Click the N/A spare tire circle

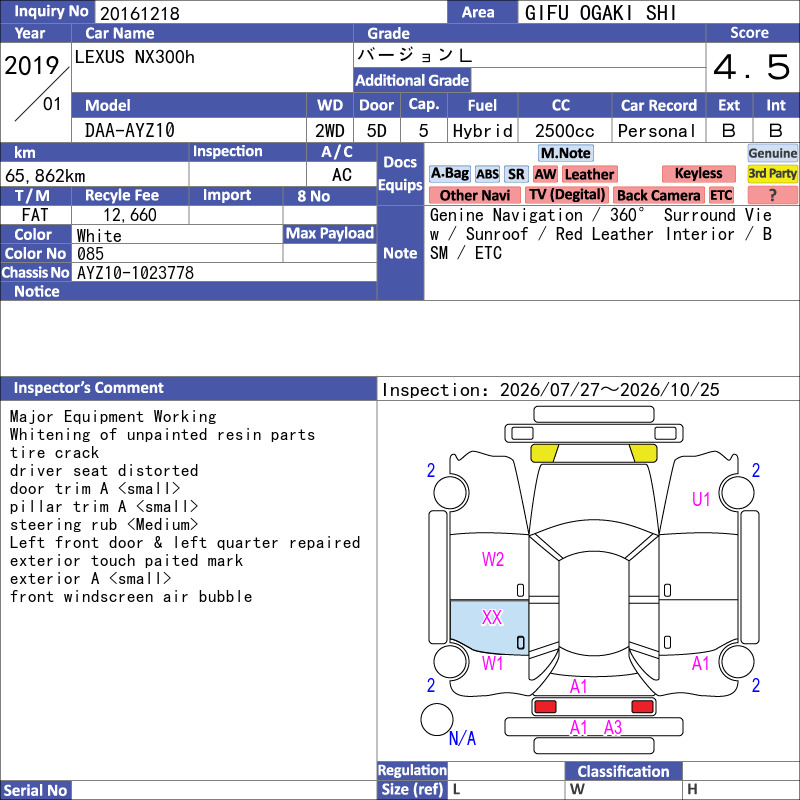[x=437, y=719]
